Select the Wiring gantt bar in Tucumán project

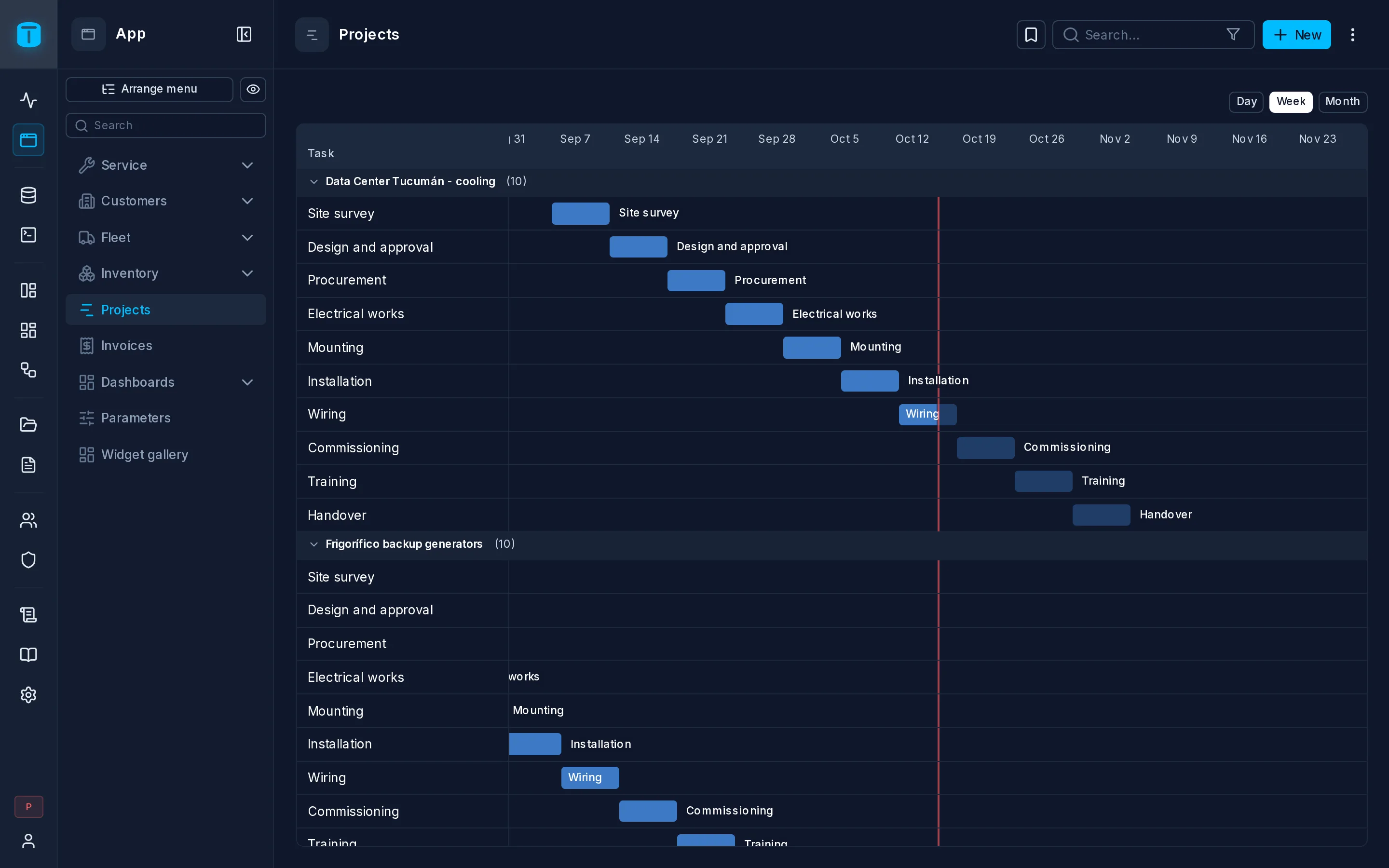click(x=927, y=414)
